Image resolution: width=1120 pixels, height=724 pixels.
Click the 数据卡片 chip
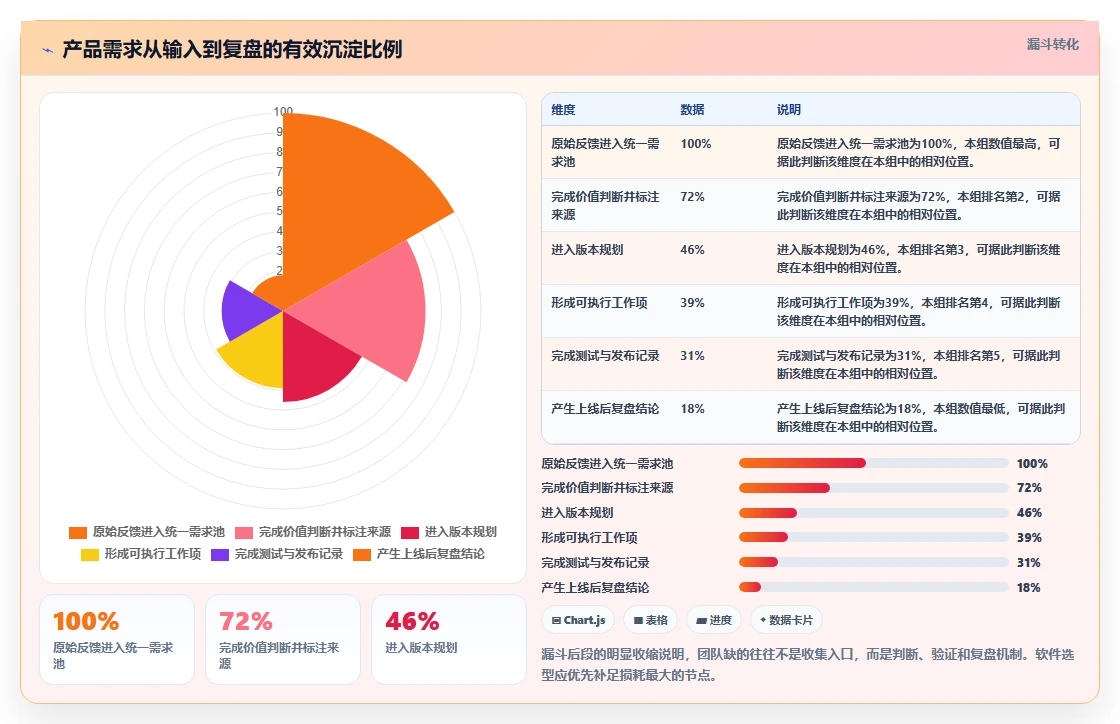point(786,620)
